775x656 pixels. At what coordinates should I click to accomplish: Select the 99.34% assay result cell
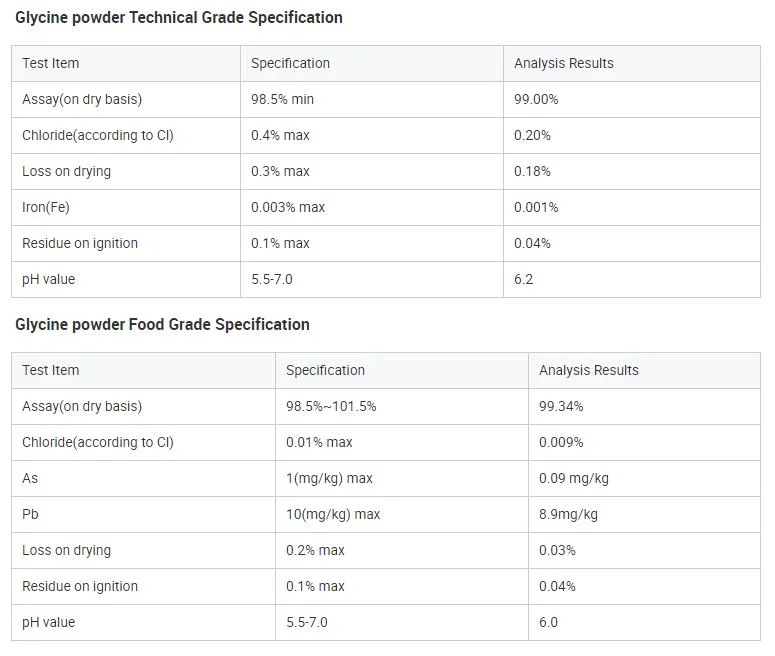point(561,407)
